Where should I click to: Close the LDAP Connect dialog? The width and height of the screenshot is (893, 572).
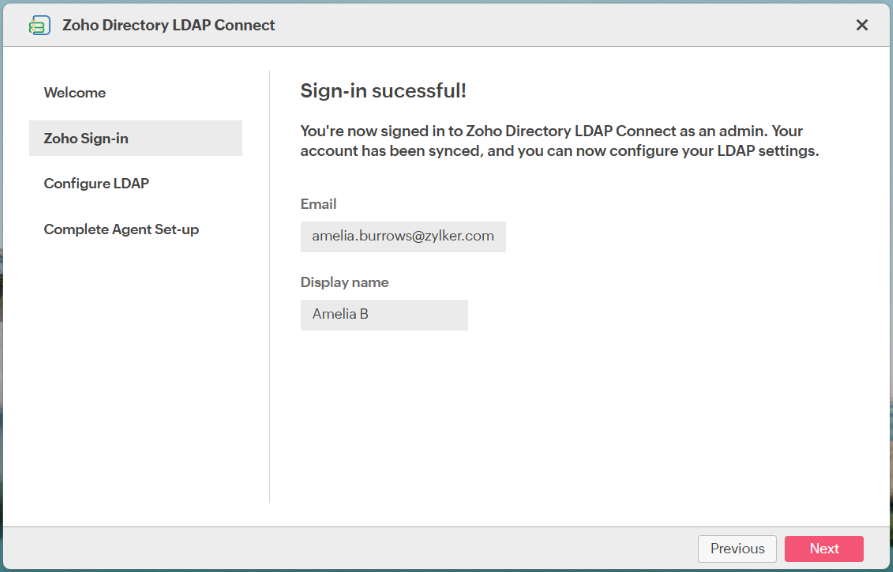pos(862,25)
